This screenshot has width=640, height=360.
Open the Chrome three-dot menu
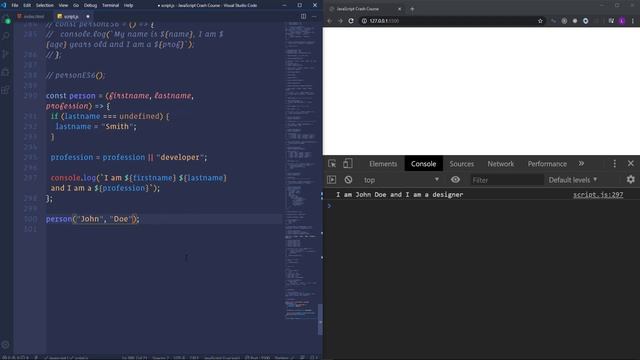[x=633, y=21]
